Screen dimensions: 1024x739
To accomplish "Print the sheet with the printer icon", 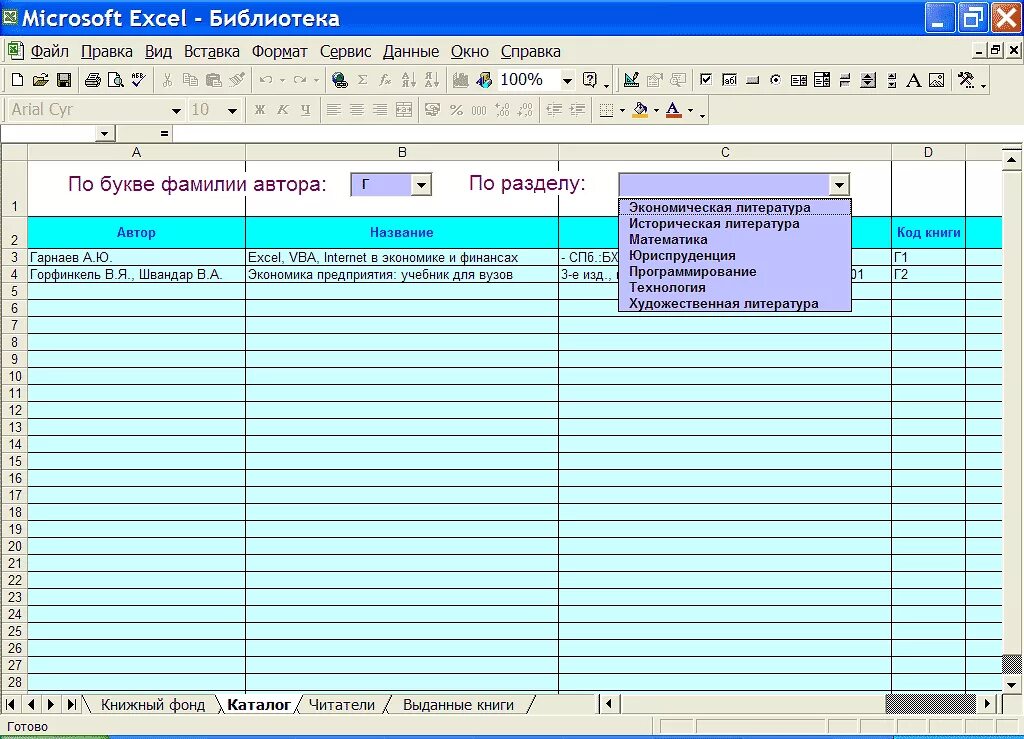I will coord(93,80).
